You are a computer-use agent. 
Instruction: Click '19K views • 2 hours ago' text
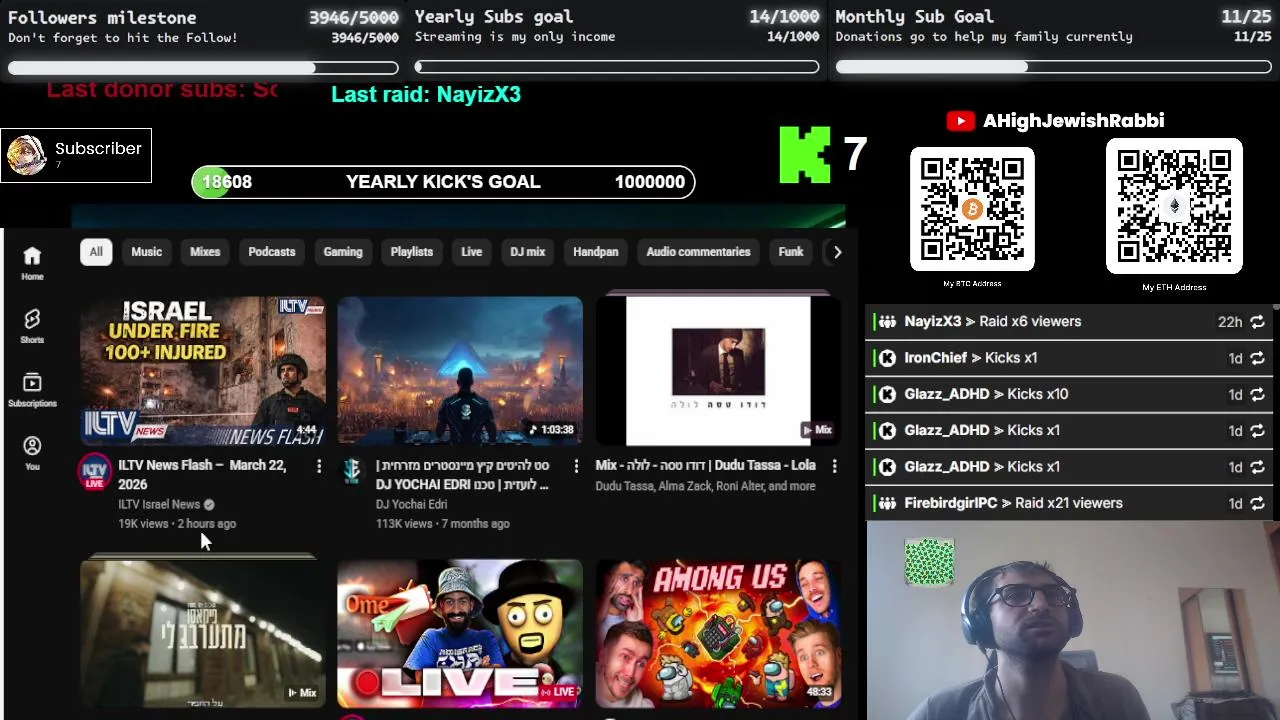(177, 524)
